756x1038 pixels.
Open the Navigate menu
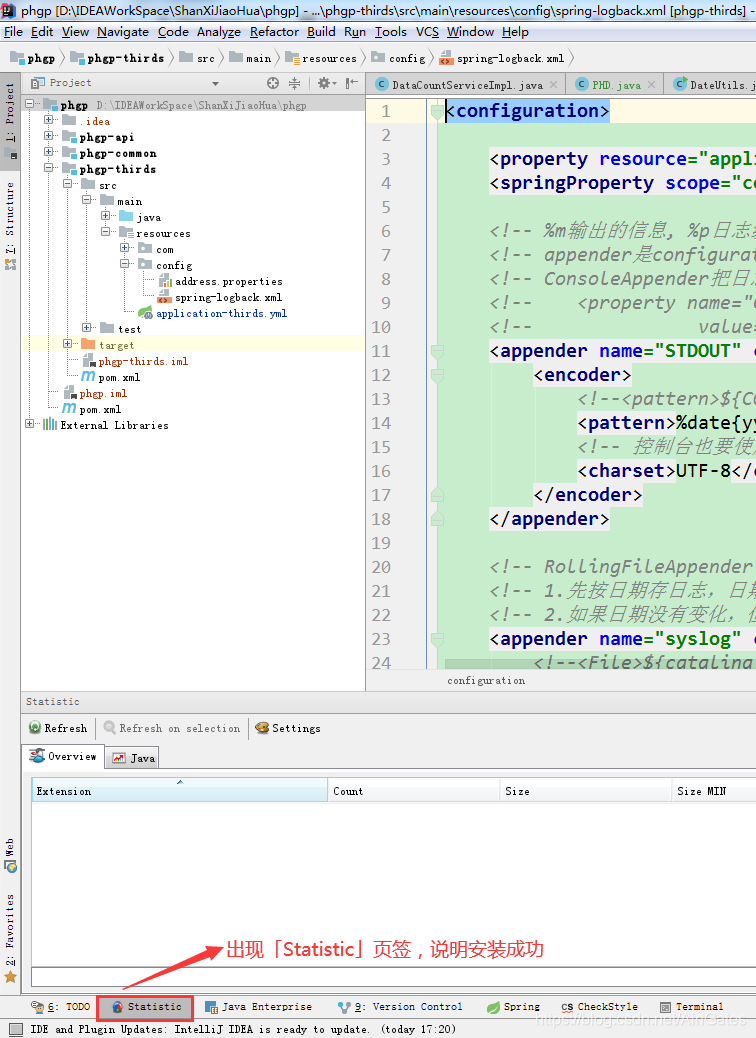[x=123, y=32]
